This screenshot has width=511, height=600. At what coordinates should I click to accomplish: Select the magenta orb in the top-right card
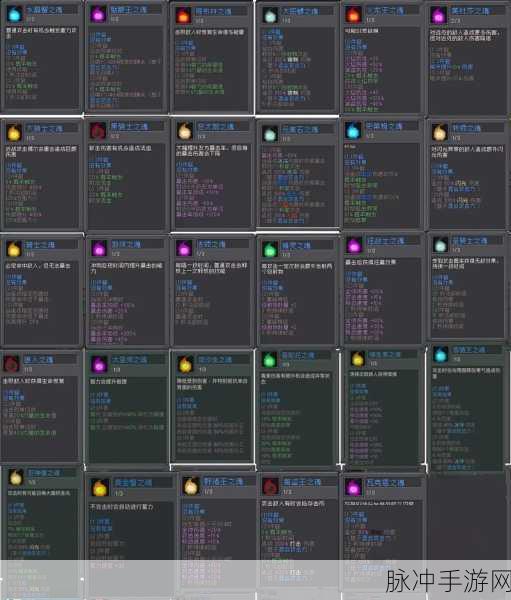pos(438,15)
